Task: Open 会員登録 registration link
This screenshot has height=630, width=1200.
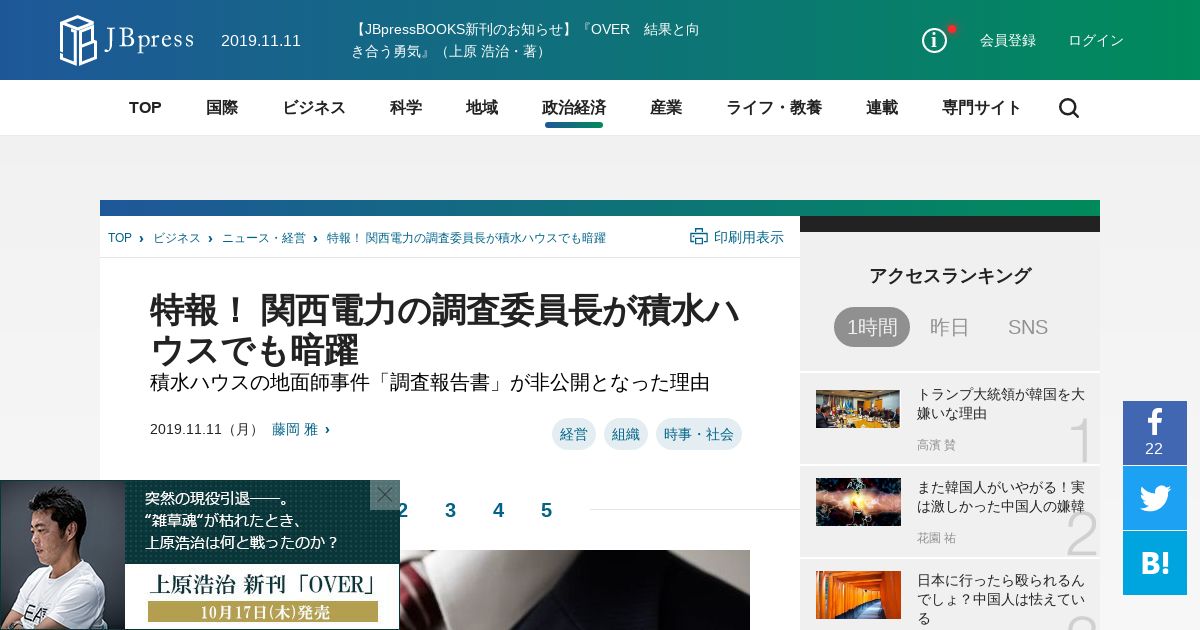Action: pyautogui.click(x=1008, y=40)
